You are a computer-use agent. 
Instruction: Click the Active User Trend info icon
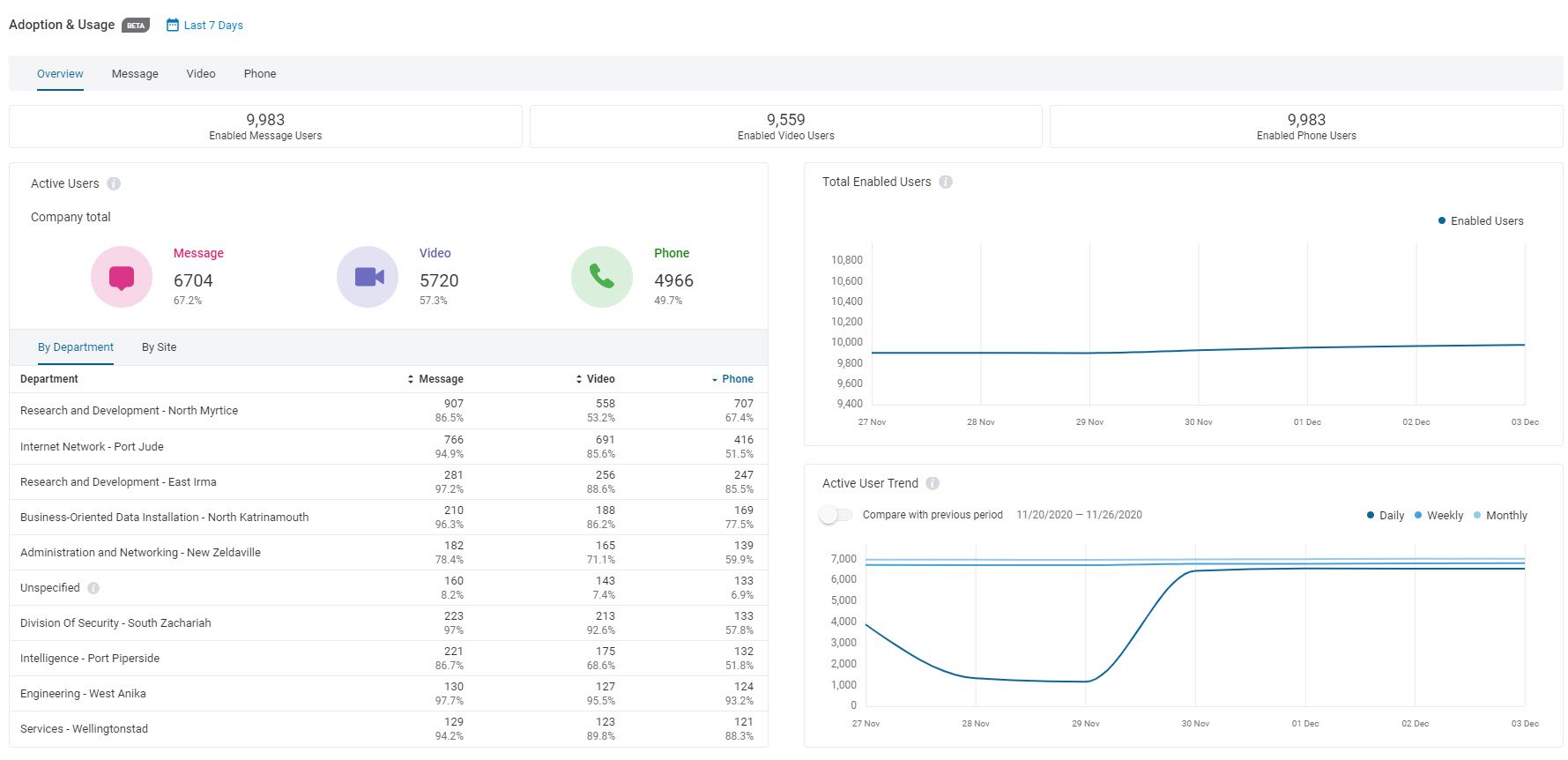point(933,483)
